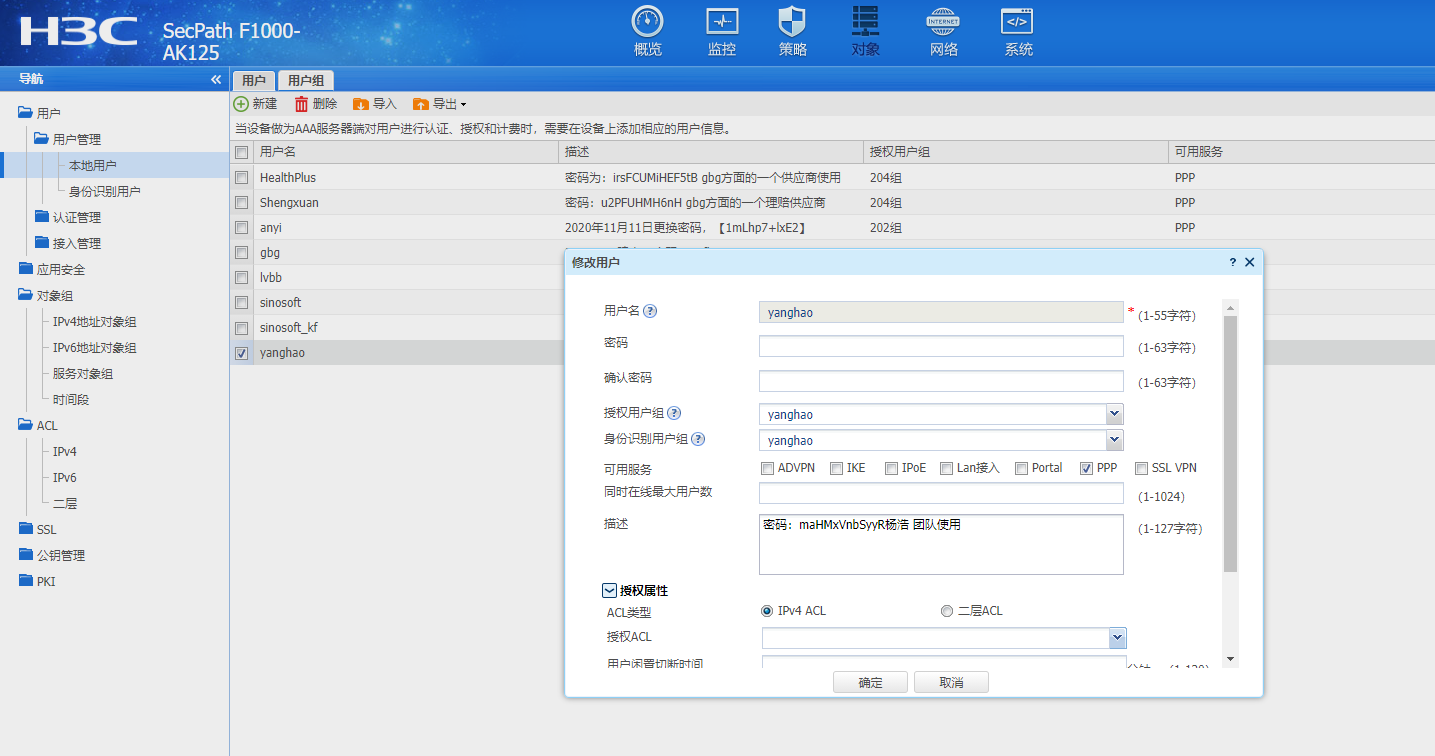This screenshot has width=1435, height=756.
Task: Click the 确定 button
Action: tap(870, 682)
